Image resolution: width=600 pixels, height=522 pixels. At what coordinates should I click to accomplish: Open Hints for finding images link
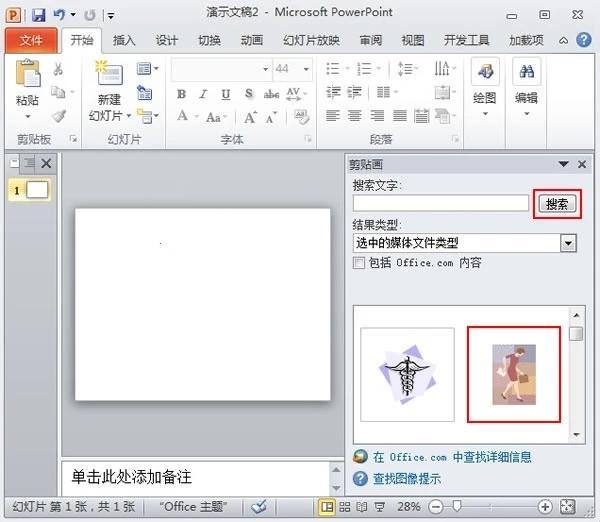tap(406, 479)
